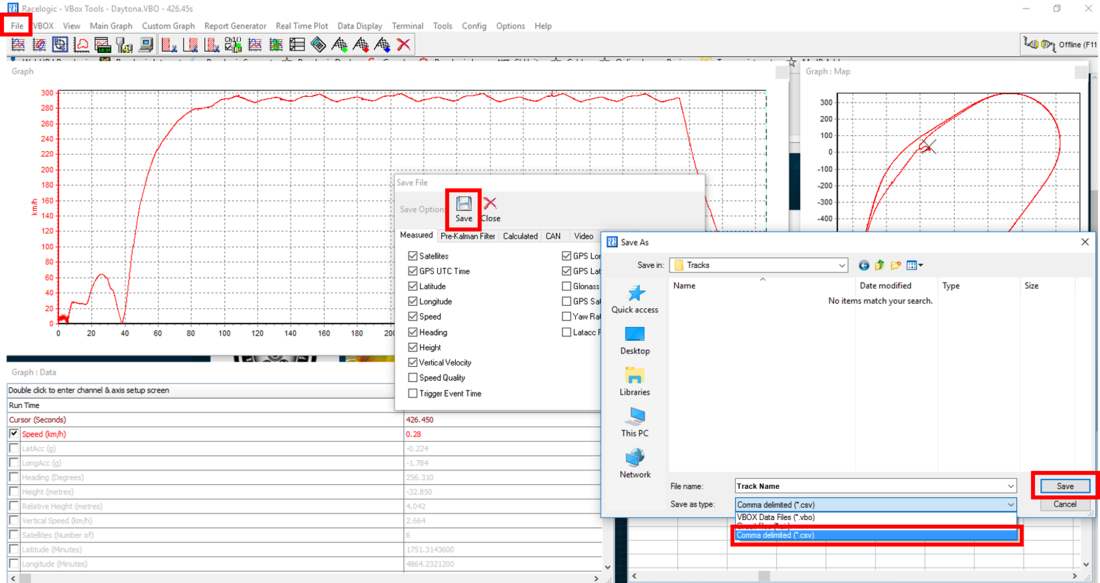1100x583 pixels.
Task: Click the checkered flag icon with blue dot
Action: point(382,44)
